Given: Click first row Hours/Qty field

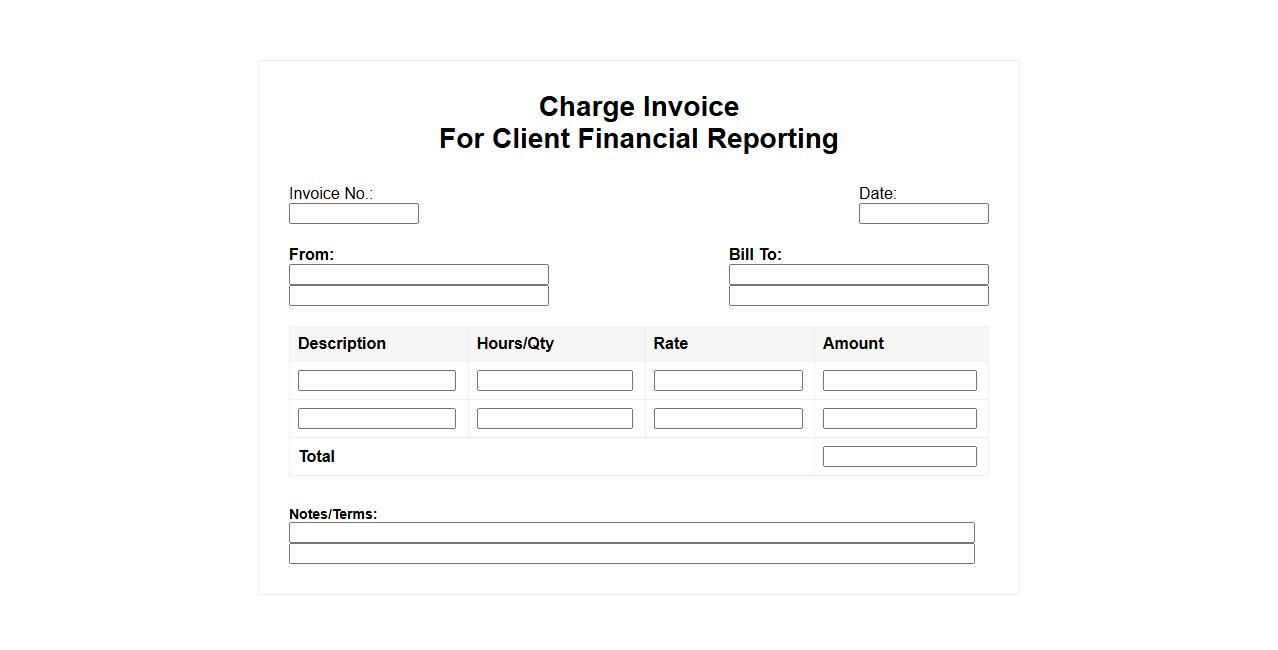Looking at the screenshot, I should tap(554, 381).
